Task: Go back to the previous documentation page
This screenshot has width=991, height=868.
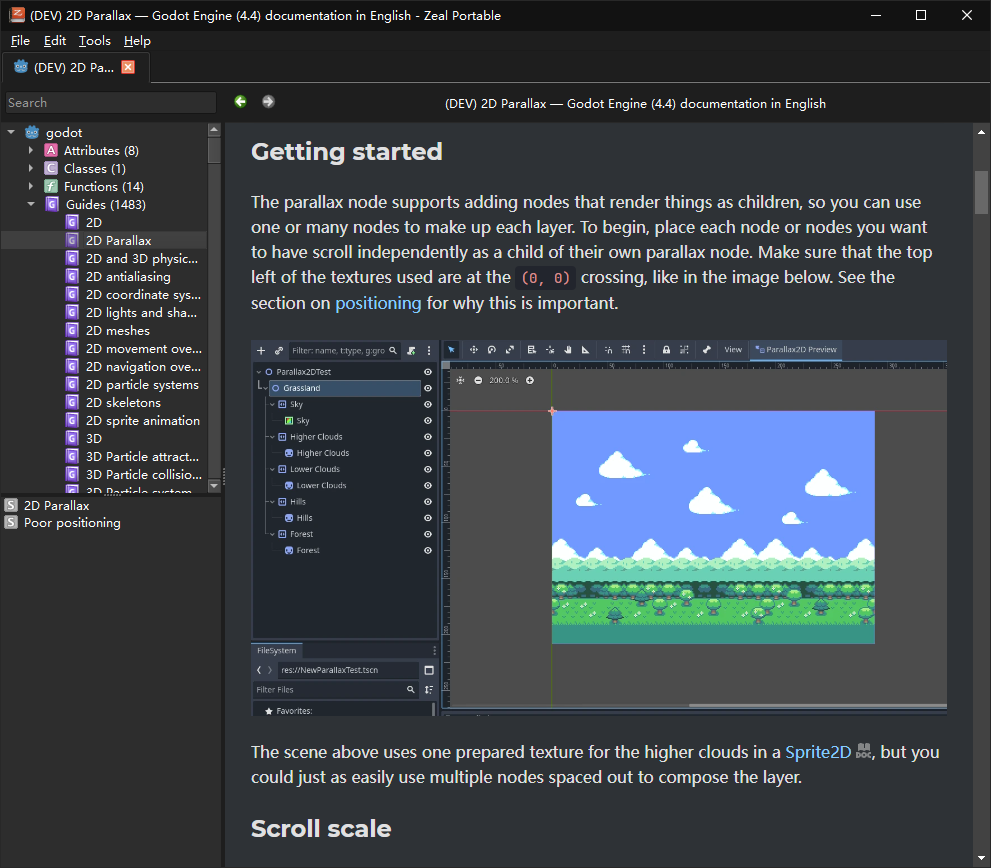Action: coord(240,102)
